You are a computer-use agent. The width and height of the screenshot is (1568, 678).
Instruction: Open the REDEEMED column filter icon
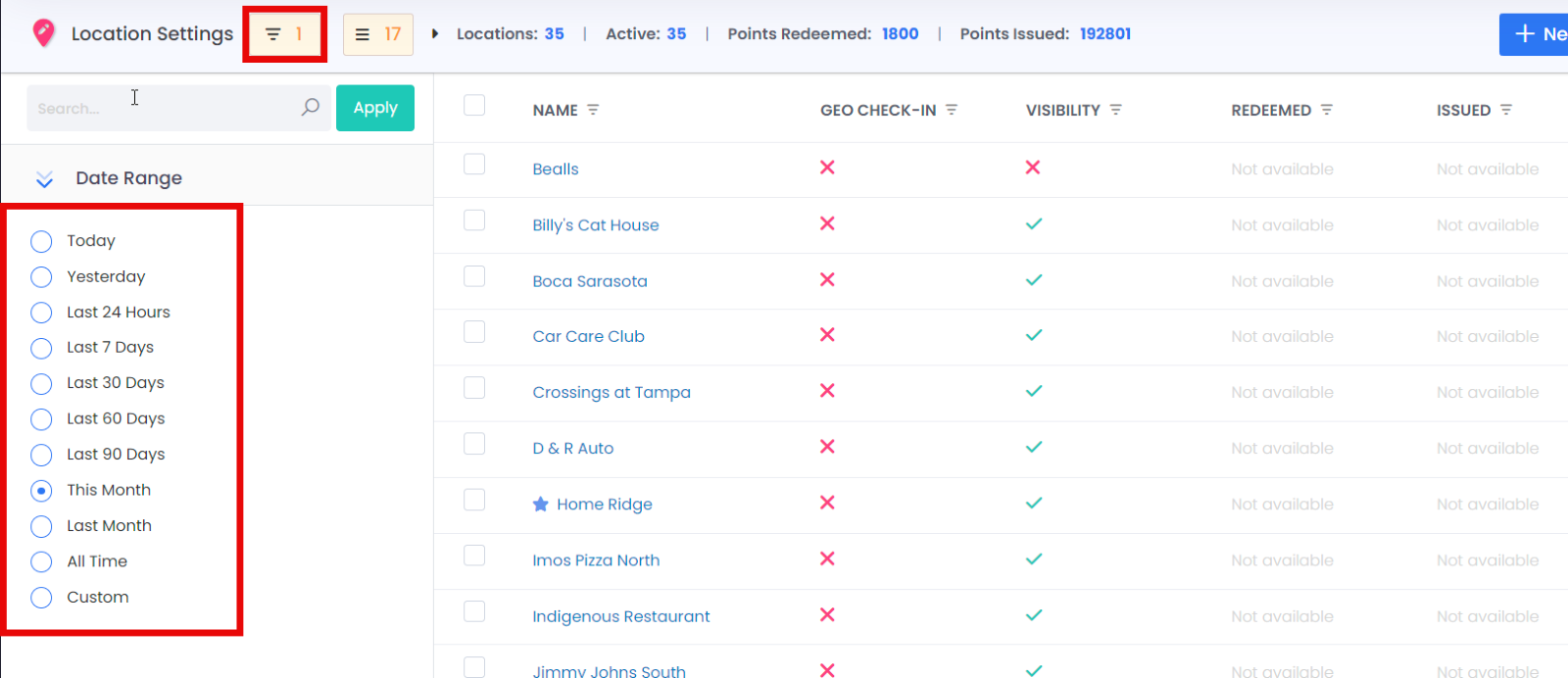1326,110
